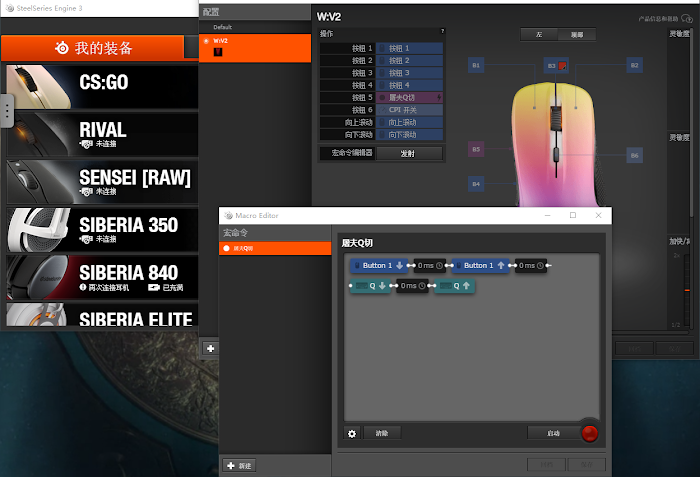Viewport: 700px width, 477px height.
Task: Start recording with 启动 button
Action: pos(553,433)
